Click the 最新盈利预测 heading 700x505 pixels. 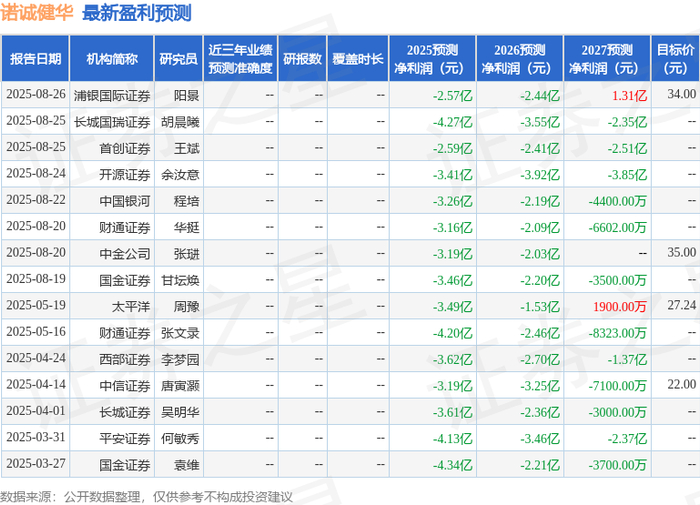[137, 13]
